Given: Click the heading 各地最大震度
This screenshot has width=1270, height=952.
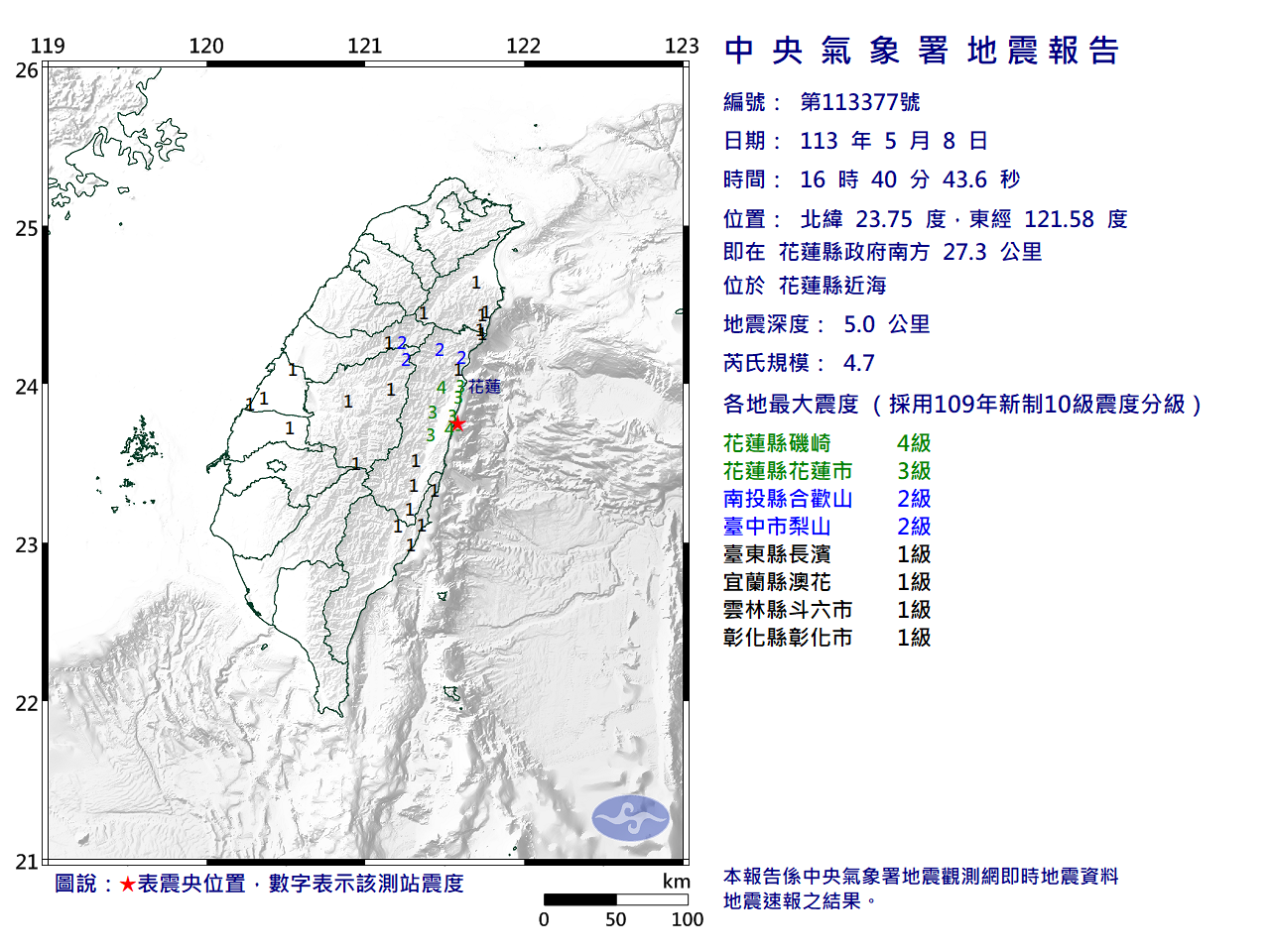Looking at the screenshot, I should (x=791, y=405).
